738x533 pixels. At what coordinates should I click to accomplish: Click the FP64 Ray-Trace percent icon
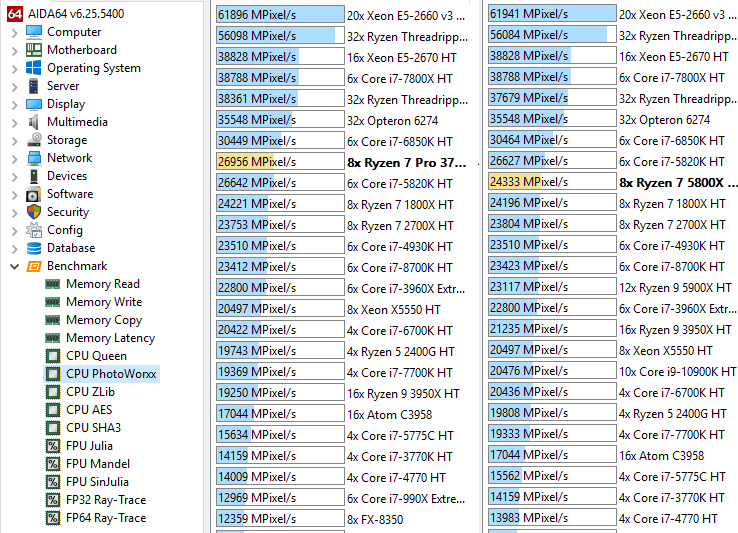click(x=53, y=518)
